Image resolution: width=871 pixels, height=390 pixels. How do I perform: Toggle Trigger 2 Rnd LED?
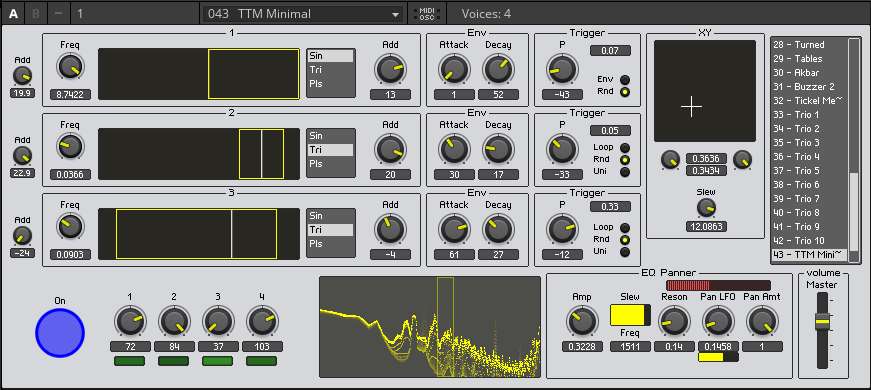coord(625,159)
